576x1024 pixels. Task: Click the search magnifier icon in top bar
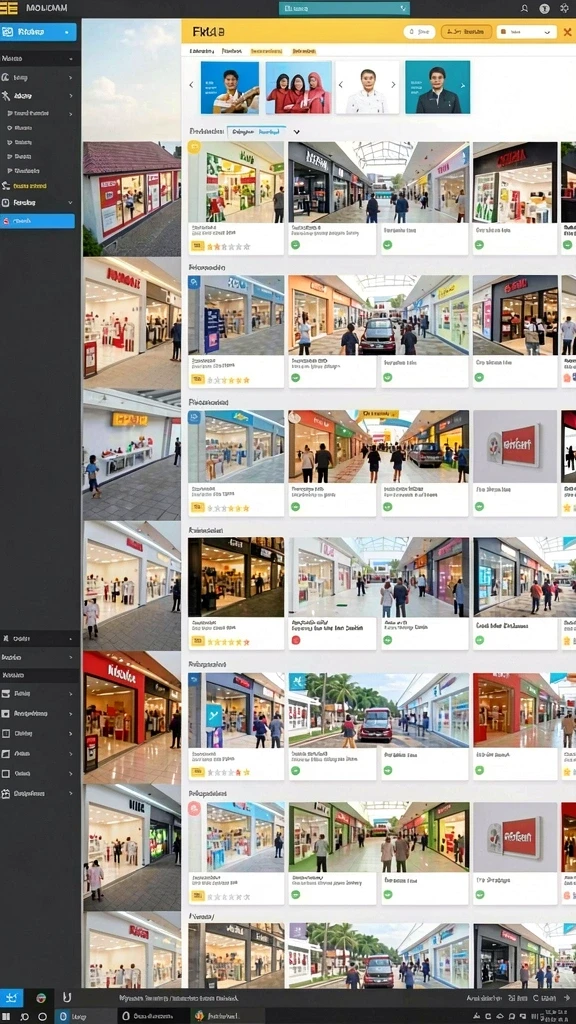point(524,8)
